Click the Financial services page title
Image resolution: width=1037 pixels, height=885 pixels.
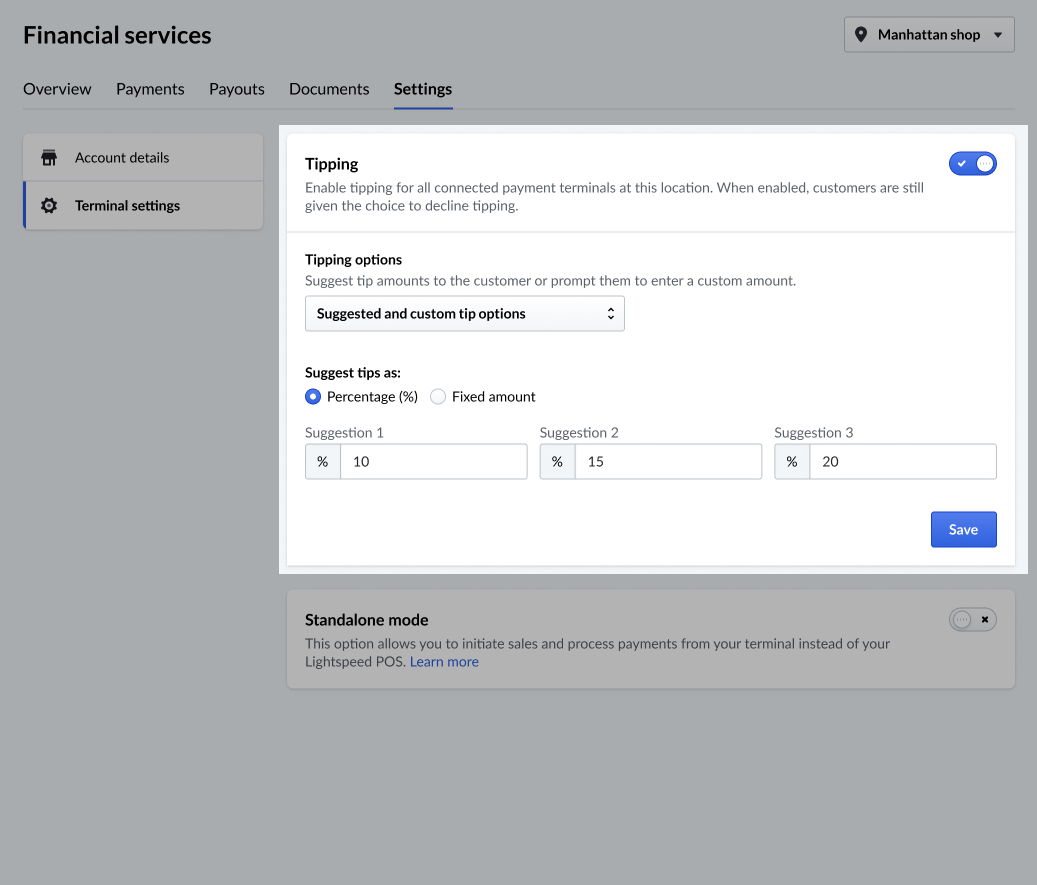click(117, 35)
